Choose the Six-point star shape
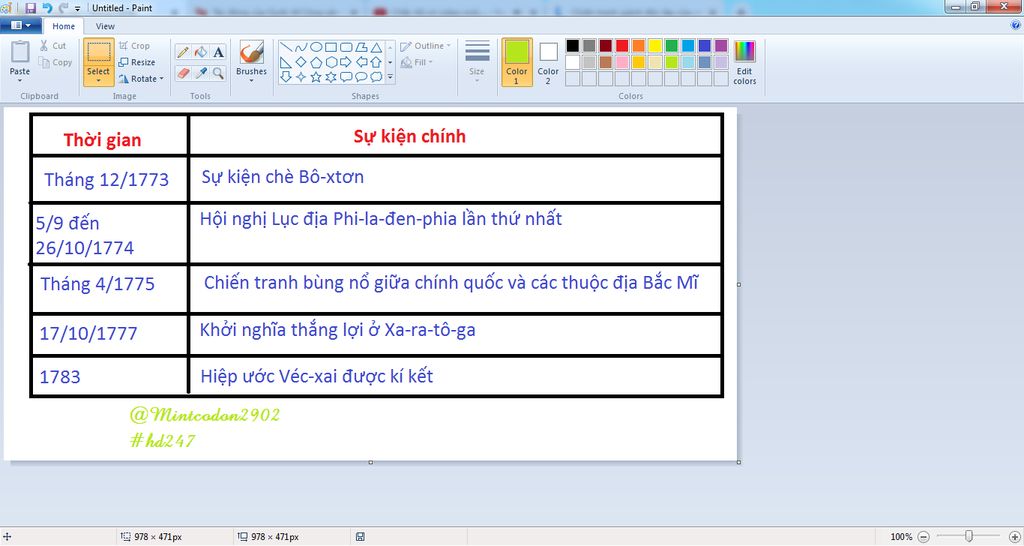This screenshot has width=1024, height=546. point(331,77)
